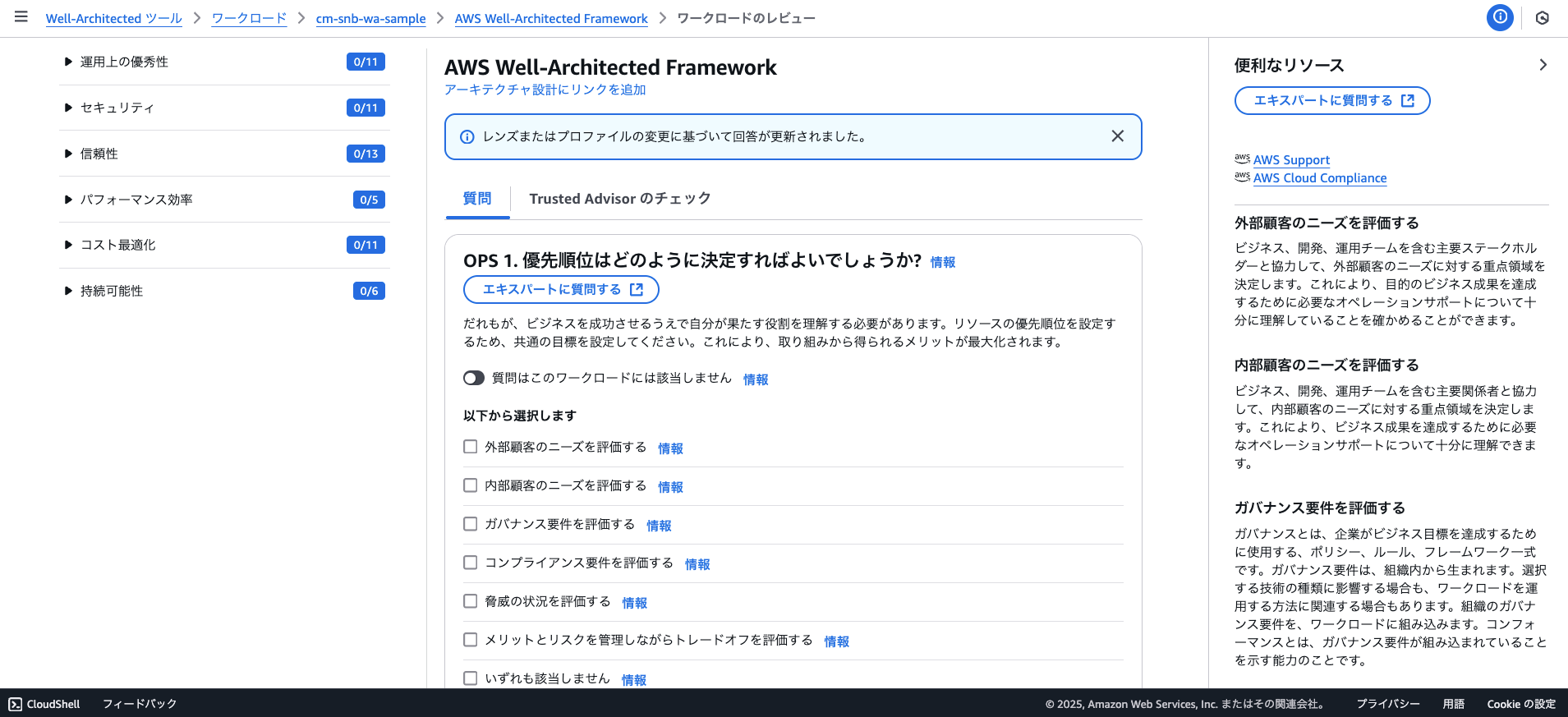
Task: Check the トレードオフを評価する option
Action: (471, 640)
